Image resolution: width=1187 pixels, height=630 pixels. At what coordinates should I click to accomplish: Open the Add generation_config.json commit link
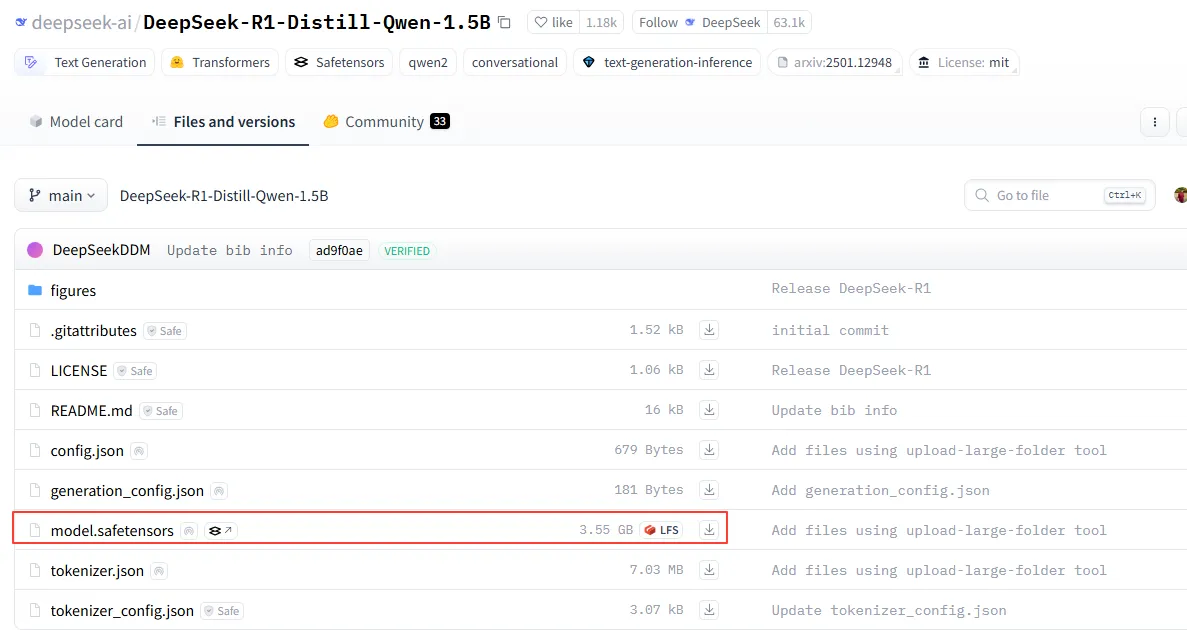click(880, 491)
